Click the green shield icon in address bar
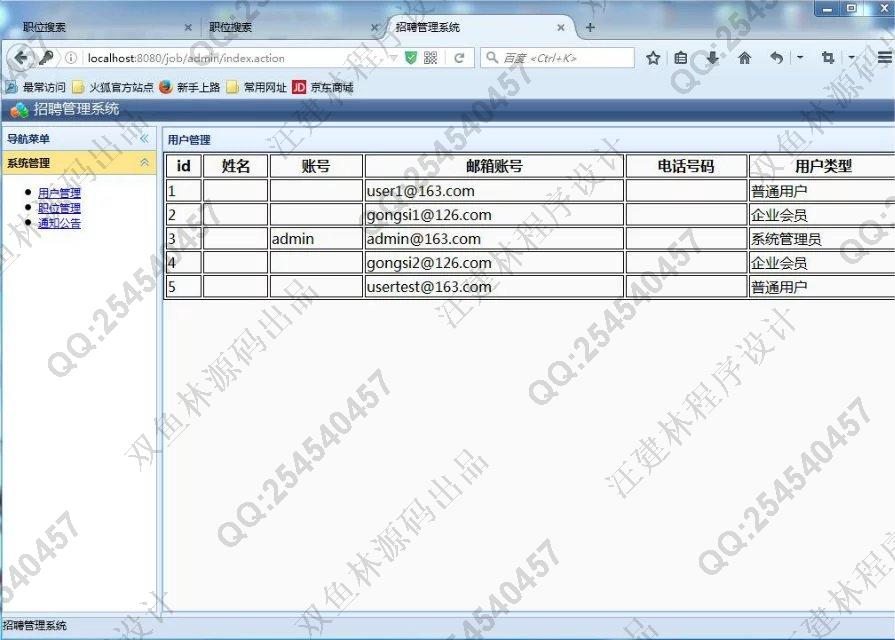The width and height of the screenshot is (895, 640). [410, 58]
